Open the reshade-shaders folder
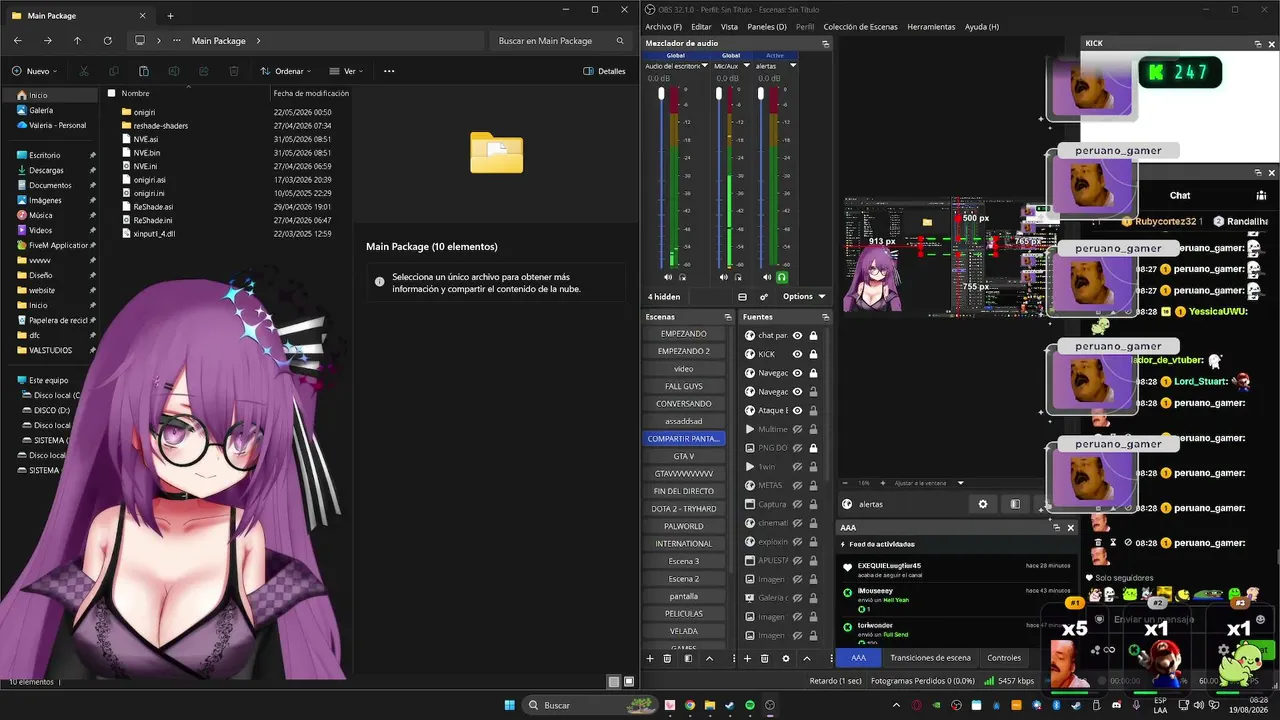The width and height of the screenshot is (1280, 720). (x=161, y=126)
